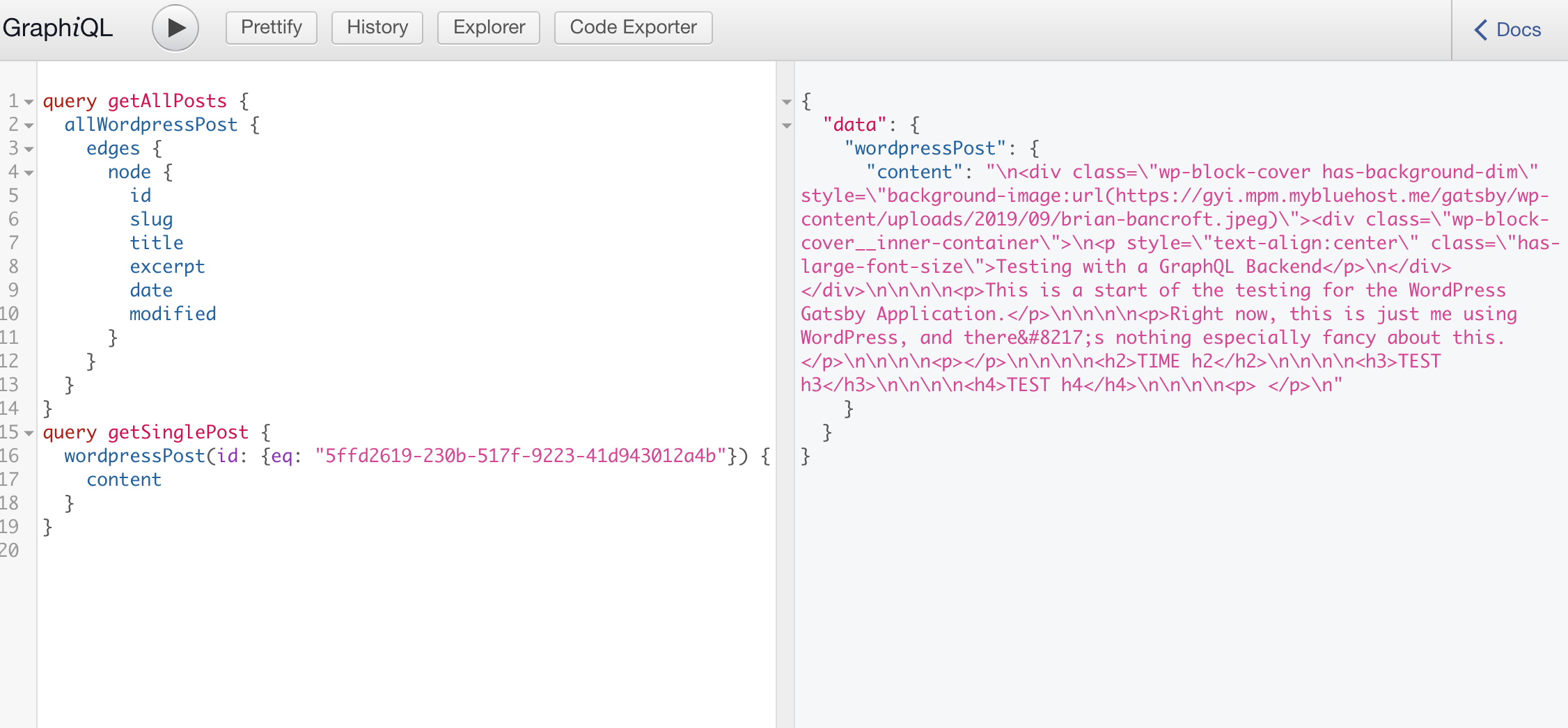Open the History panel
The height and width of the screenshot is (728, 1568).
click(377, 28)
